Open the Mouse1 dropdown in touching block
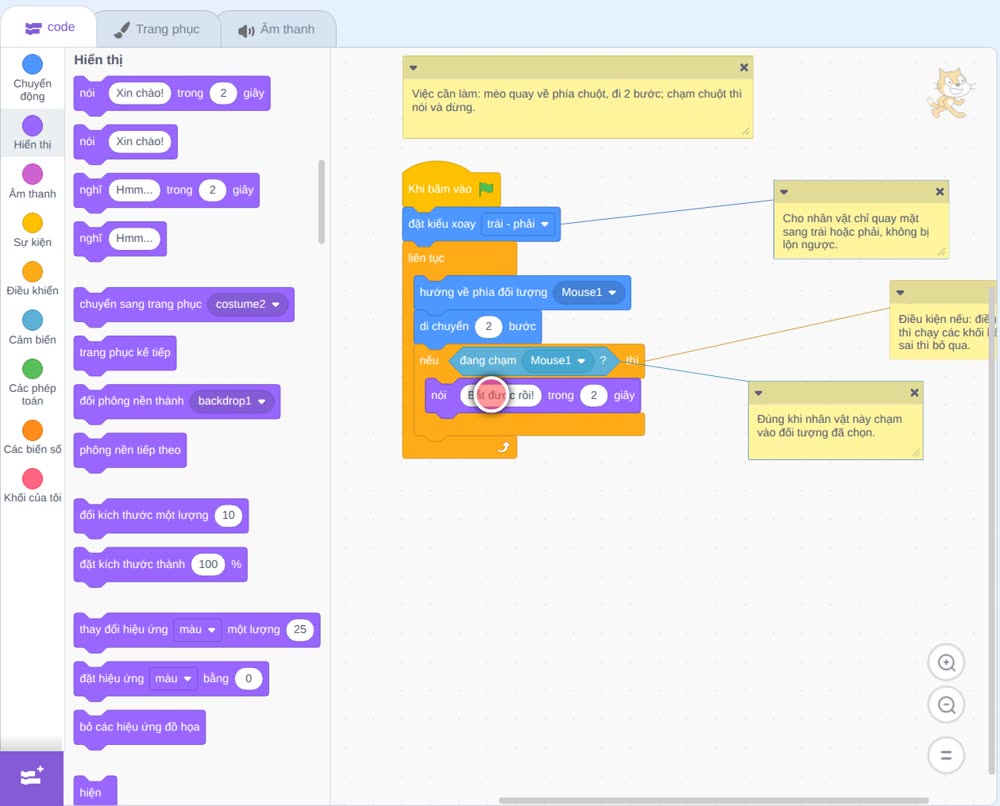Viewport: 1000px width, 806px height. [557, 360]
